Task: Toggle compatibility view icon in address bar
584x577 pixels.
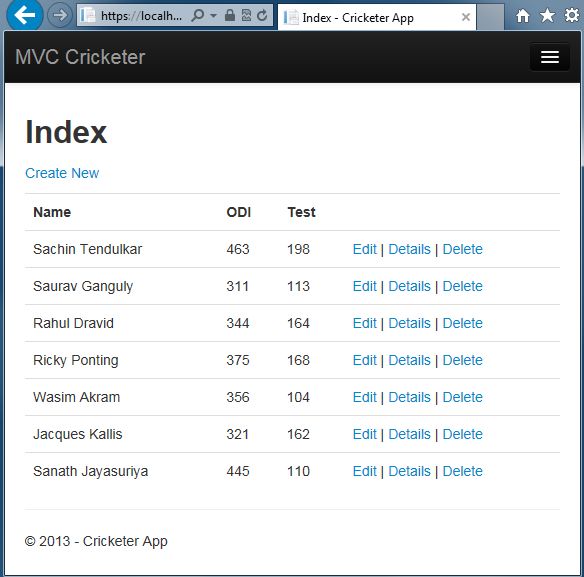Action: click(x=246, y=15)
